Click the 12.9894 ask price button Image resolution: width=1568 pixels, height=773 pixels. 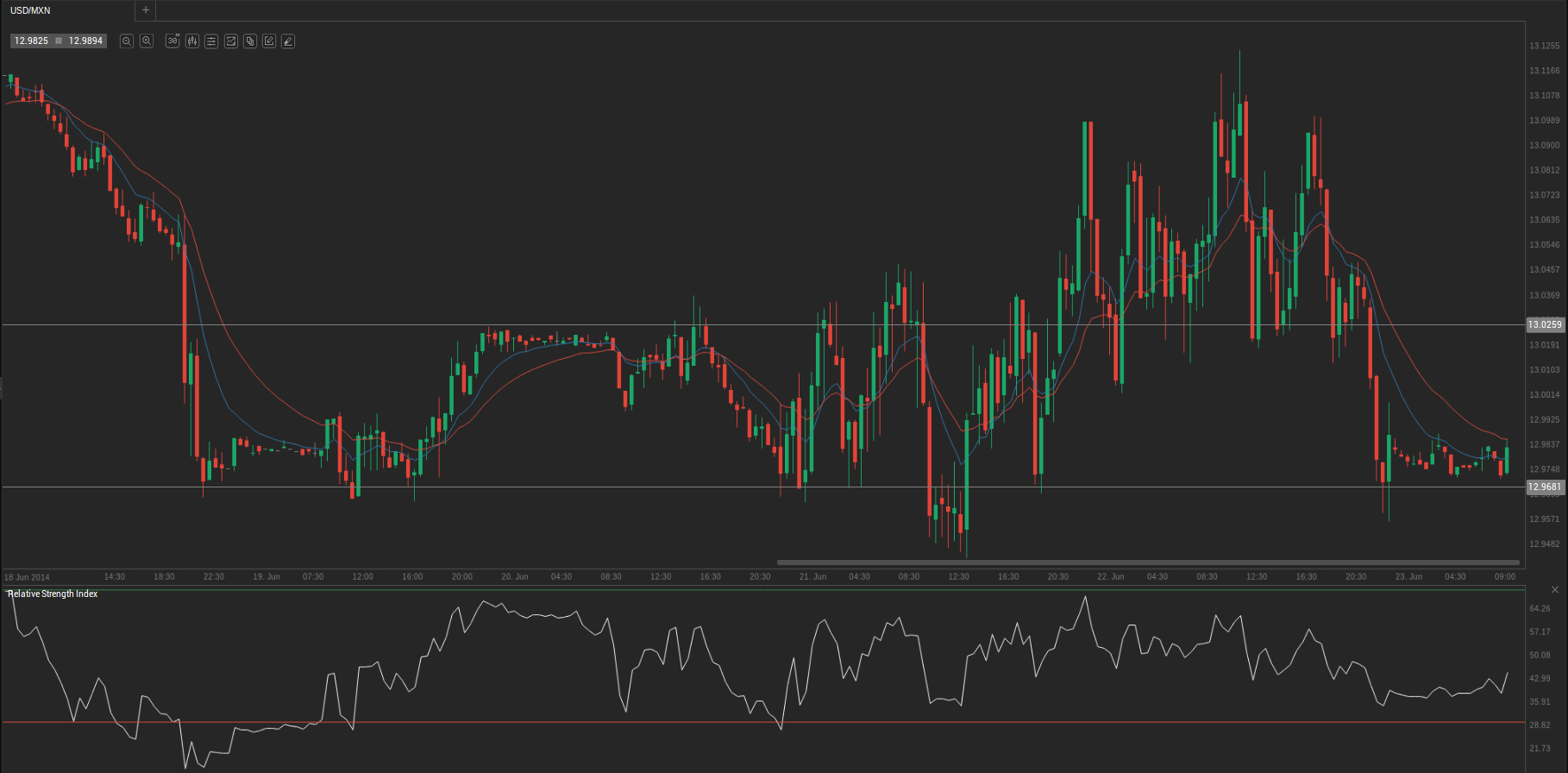coord(85,41)
